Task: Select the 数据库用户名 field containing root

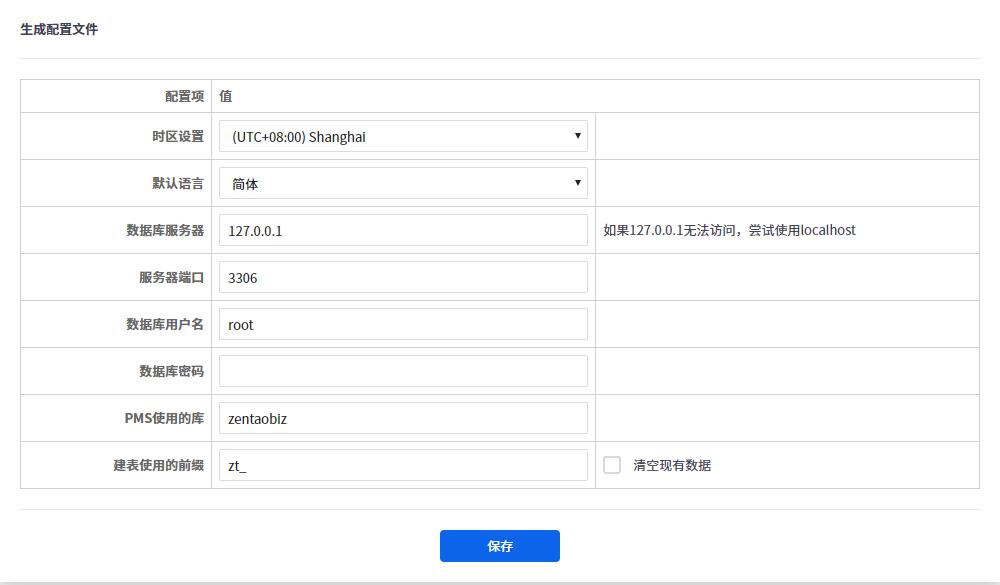Action: tap(403, 324)
